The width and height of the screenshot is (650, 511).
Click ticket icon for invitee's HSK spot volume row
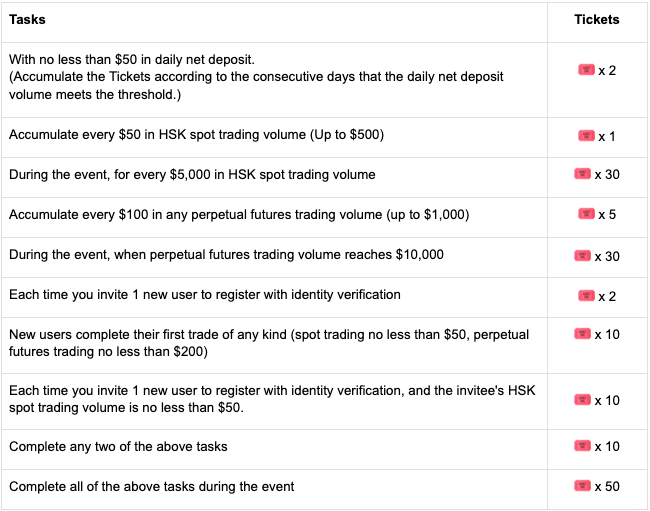[x=583, y=400]
